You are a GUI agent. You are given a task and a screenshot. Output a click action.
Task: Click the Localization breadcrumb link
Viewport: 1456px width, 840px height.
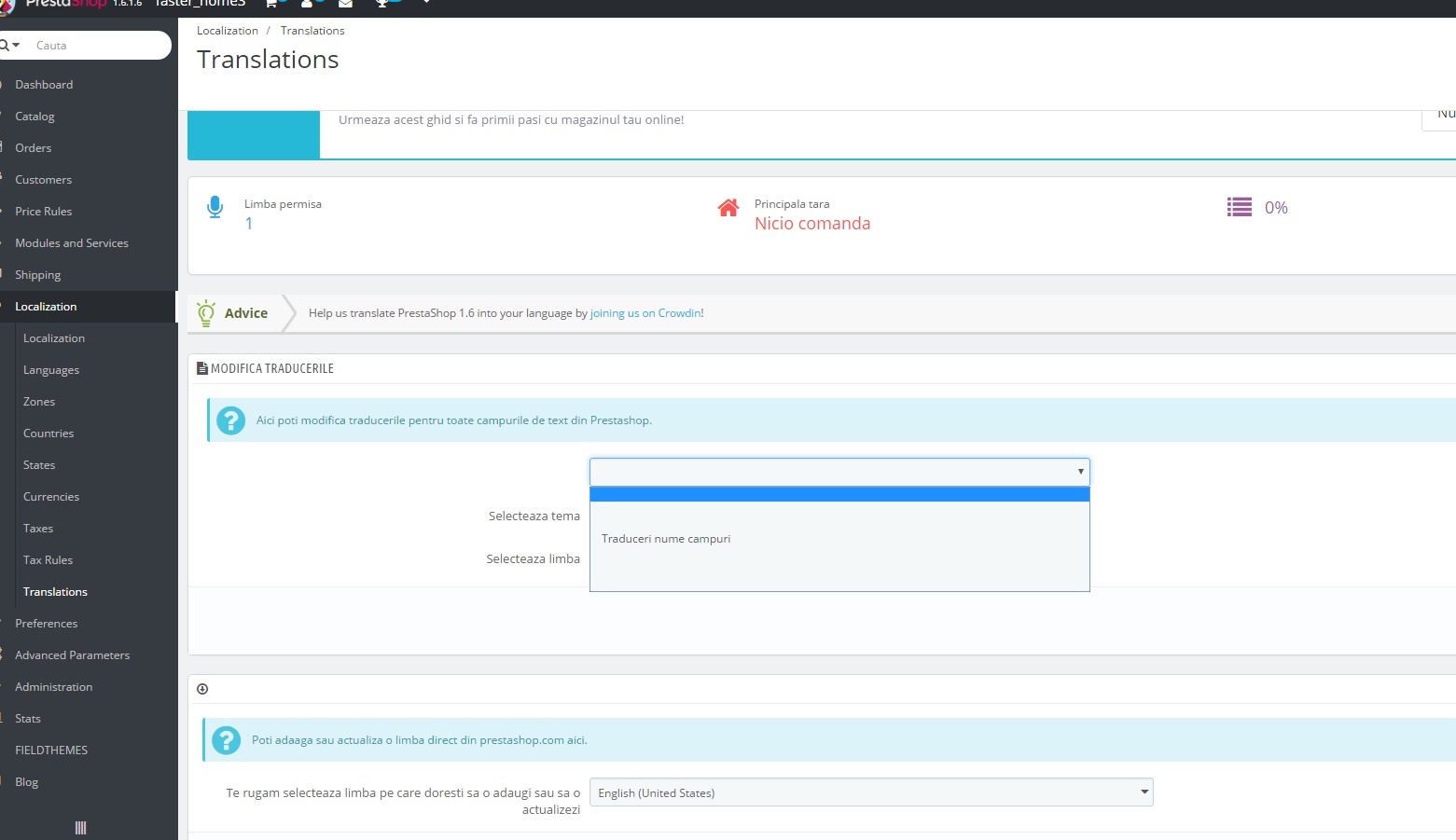[x=228, y=31]
